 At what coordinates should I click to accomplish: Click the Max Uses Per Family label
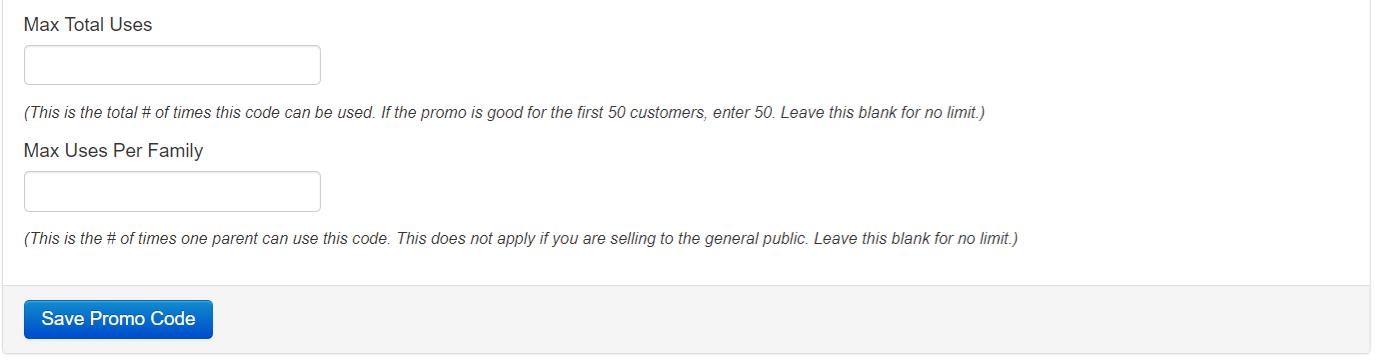113,151
